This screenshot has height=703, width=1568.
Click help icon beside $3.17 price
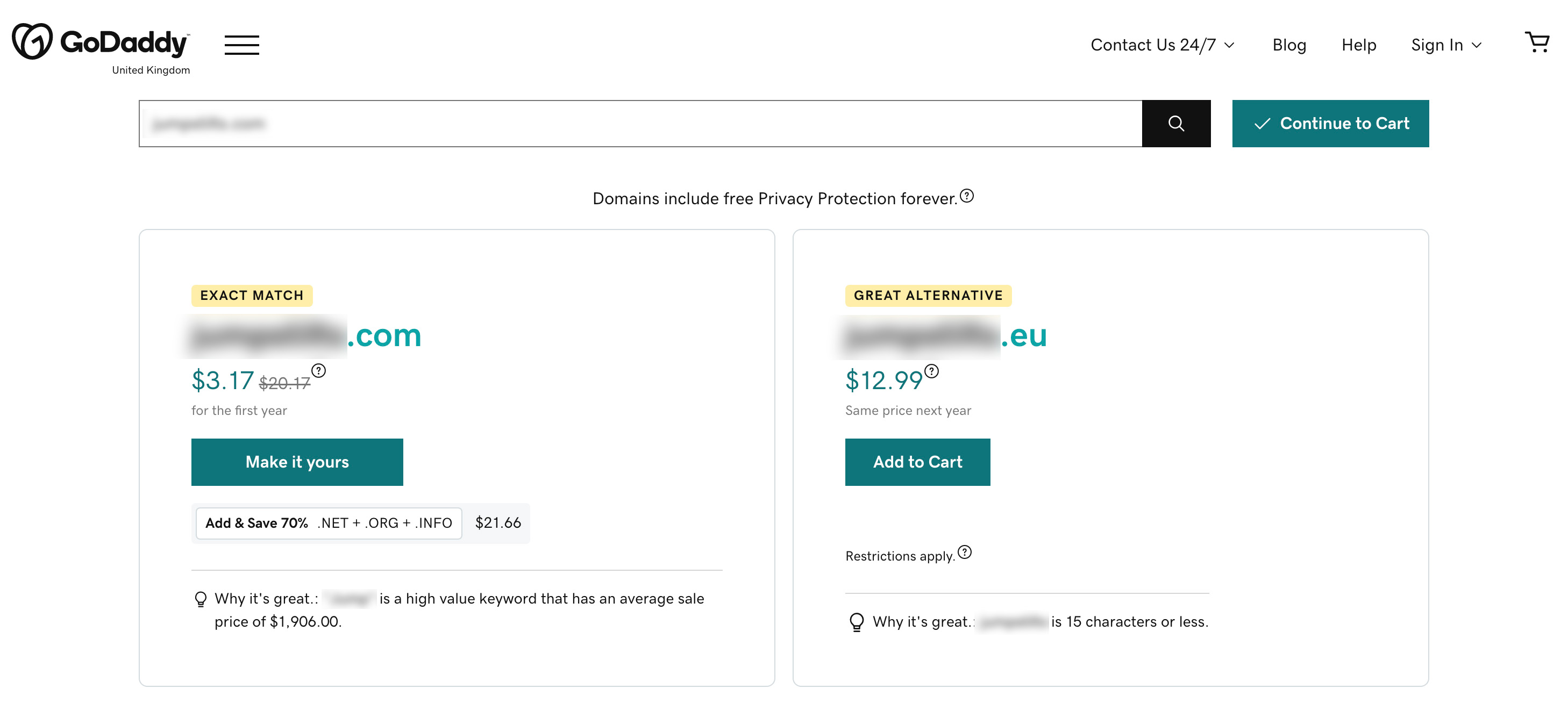point(318,371)
